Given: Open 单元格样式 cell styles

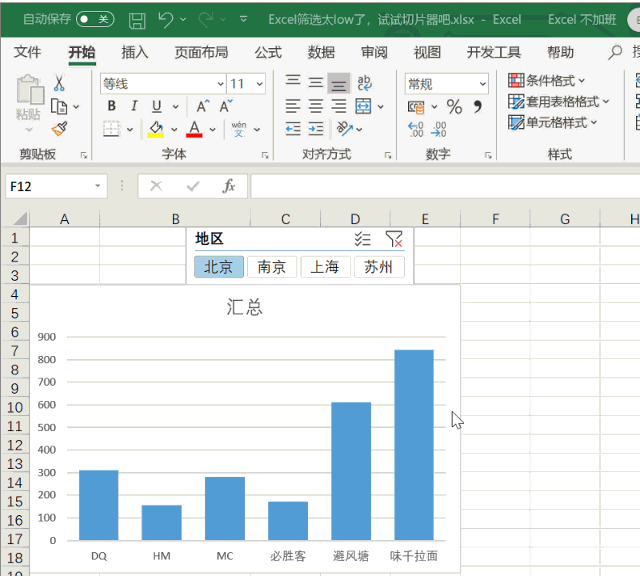Looking at the screenshot, I should (552, 122).
